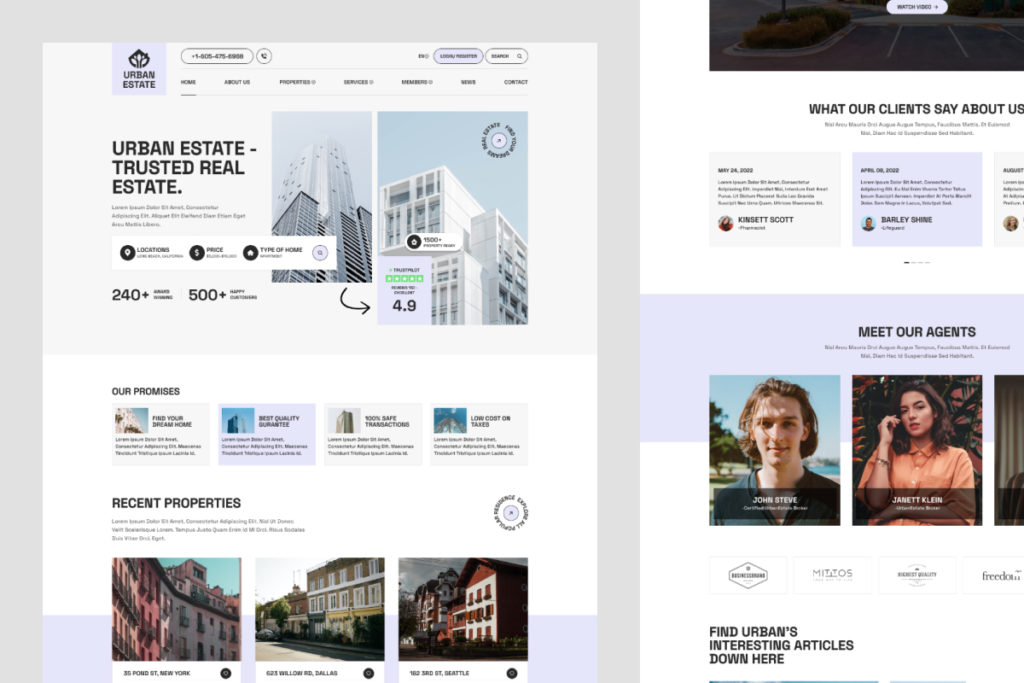Click Kinsett Scott's avatar
The height and width of the screenshot is (683, 1024).
pos(726,223)
